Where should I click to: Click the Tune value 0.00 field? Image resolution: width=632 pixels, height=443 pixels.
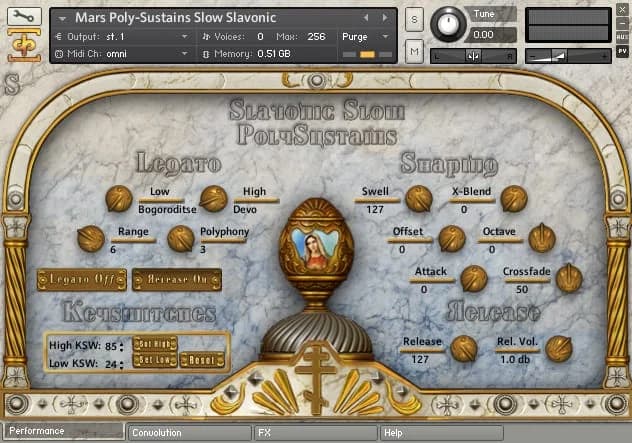tap(491, 35)
